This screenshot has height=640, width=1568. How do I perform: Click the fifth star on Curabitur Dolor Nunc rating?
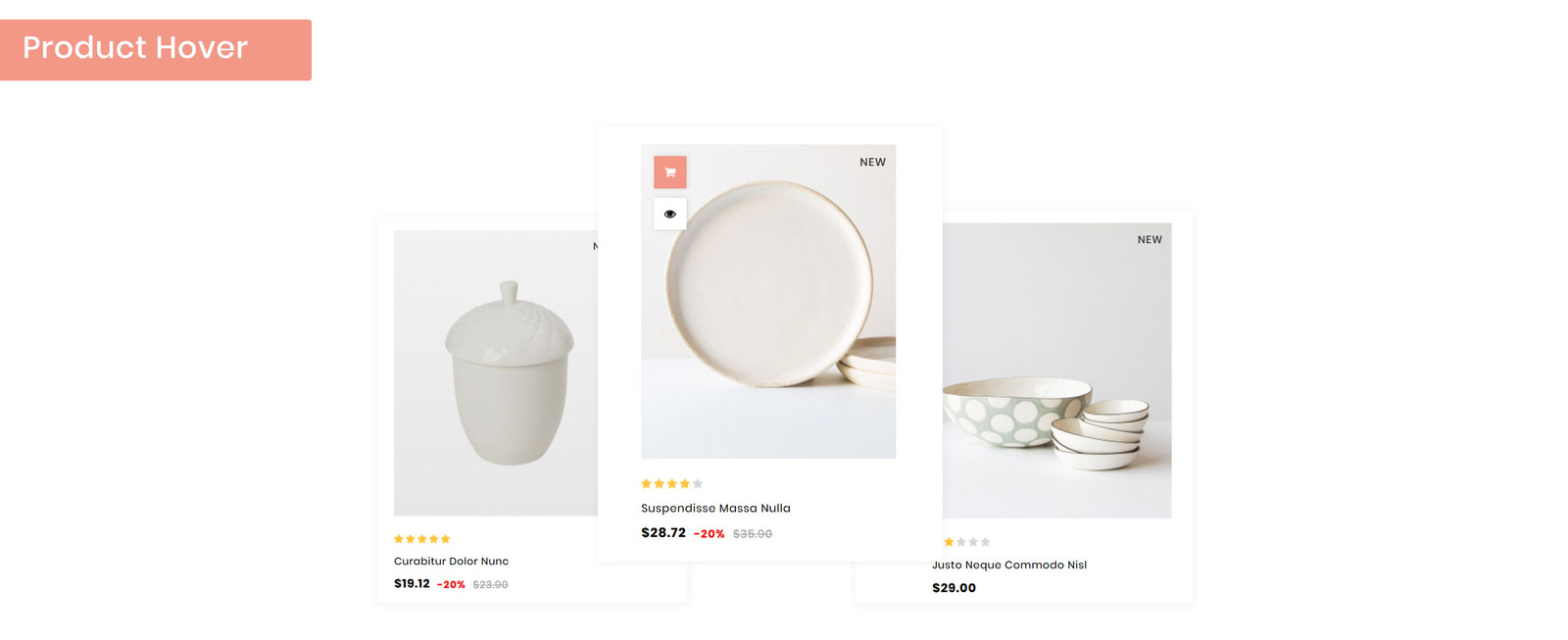(447, 538)
